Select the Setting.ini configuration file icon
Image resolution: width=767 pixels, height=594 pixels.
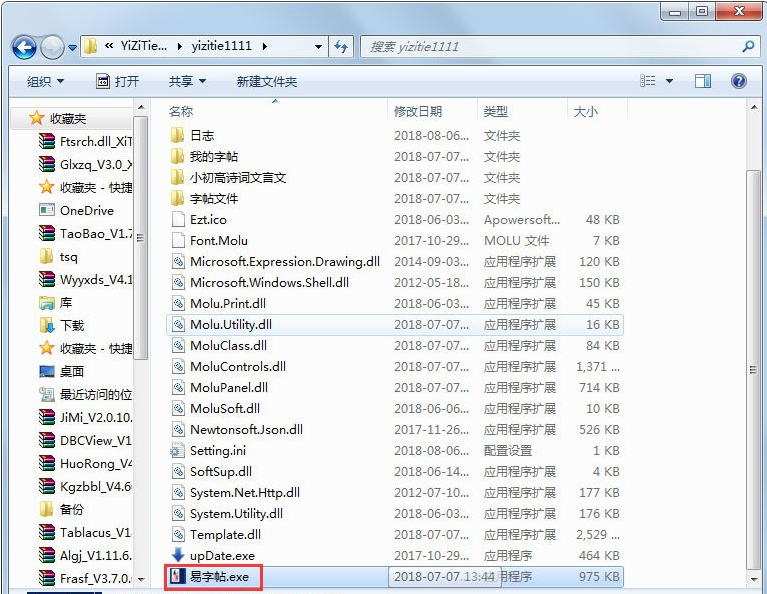click(x=178, y=451)
